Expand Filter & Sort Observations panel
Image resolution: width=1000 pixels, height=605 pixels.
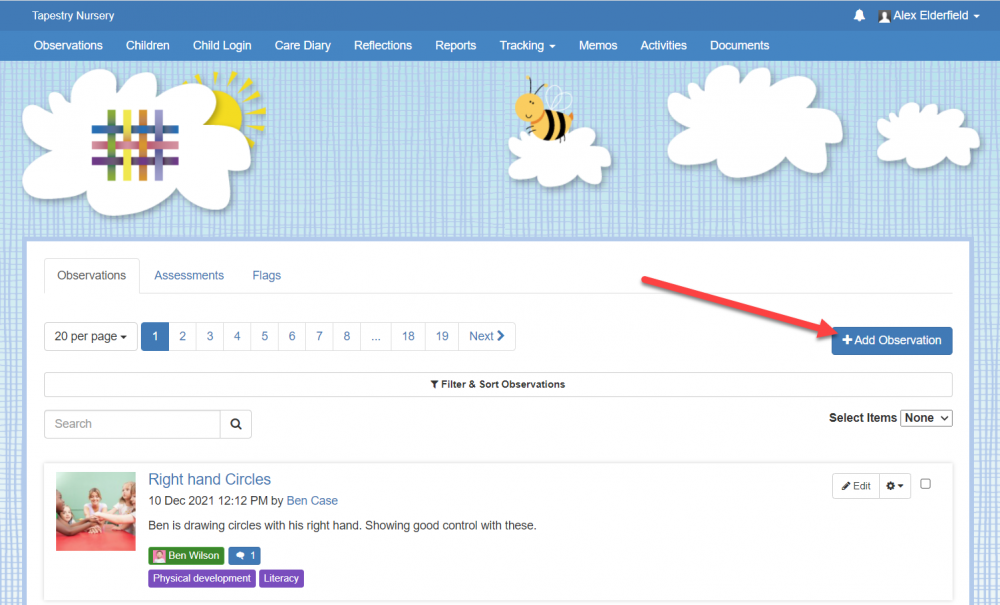[x=498, y=384]
